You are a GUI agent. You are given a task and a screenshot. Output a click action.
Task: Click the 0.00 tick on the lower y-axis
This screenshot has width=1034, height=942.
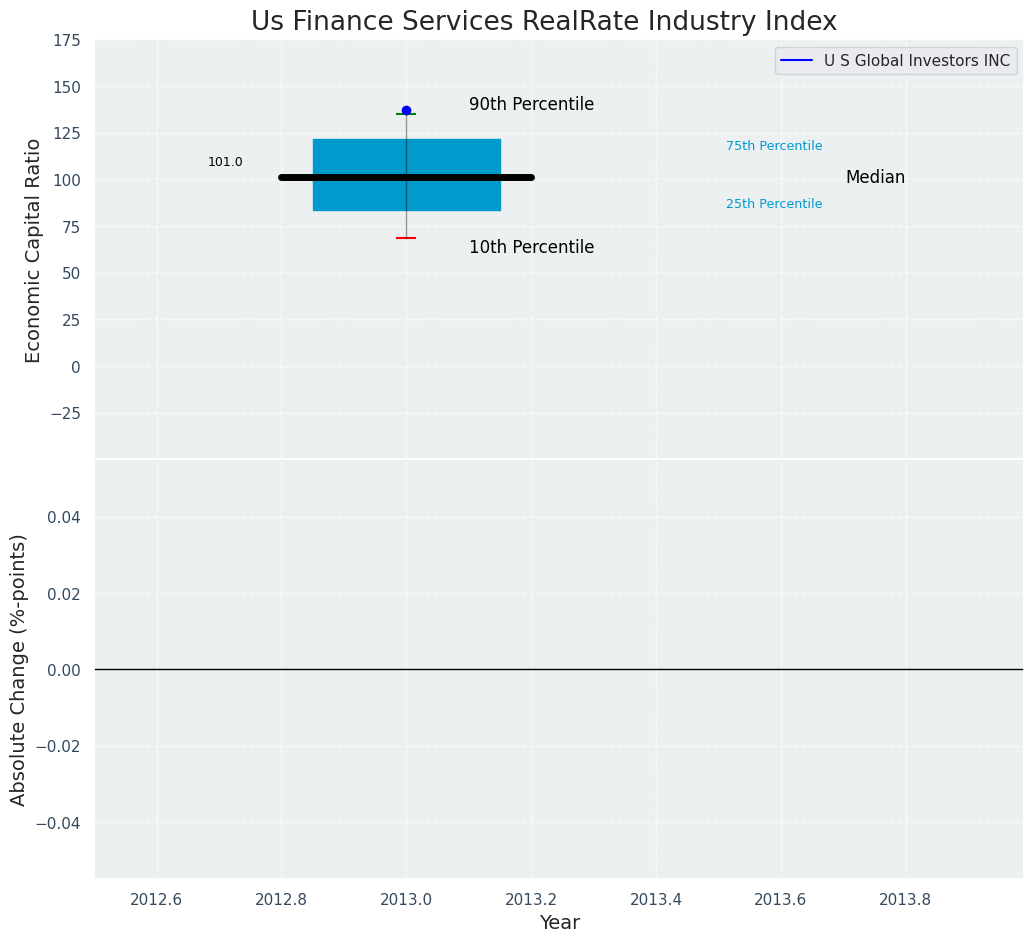click(64, 670)
